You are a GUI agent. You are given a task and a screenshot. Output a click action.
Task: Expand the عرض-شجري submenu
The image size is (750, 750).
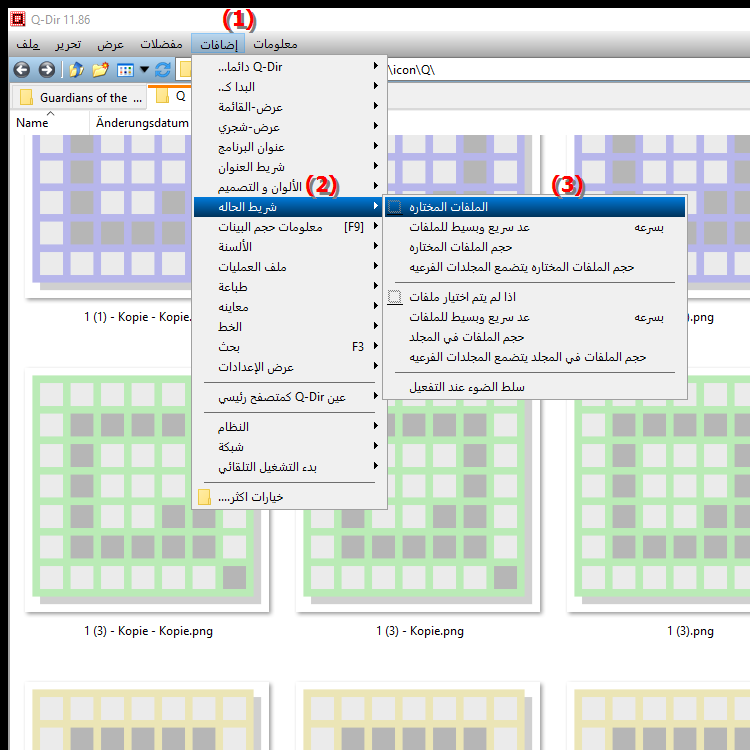point(288,127)
